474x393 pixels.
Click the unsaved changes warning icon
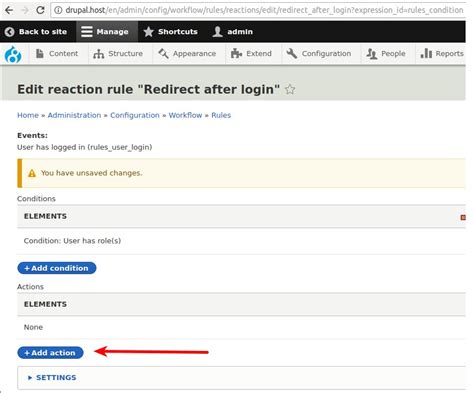coord(32,173)
